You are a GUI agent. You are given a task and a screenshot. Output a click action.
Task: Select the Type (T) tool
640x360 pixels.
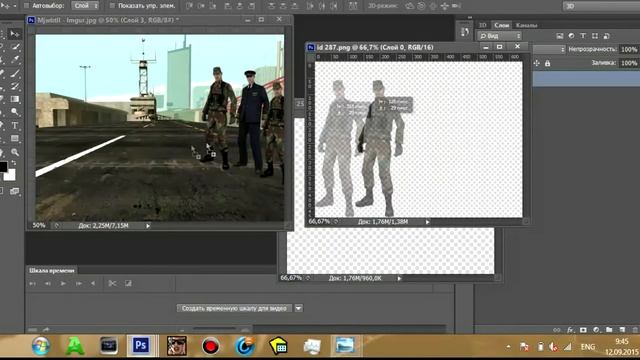click(x=15, y=125)
